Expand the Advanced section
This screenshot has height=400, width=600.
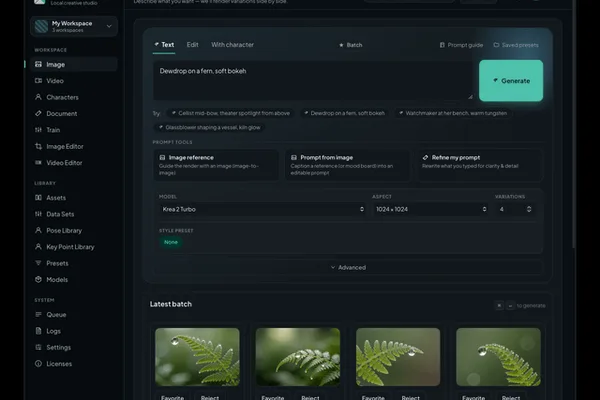coord(348,267)
